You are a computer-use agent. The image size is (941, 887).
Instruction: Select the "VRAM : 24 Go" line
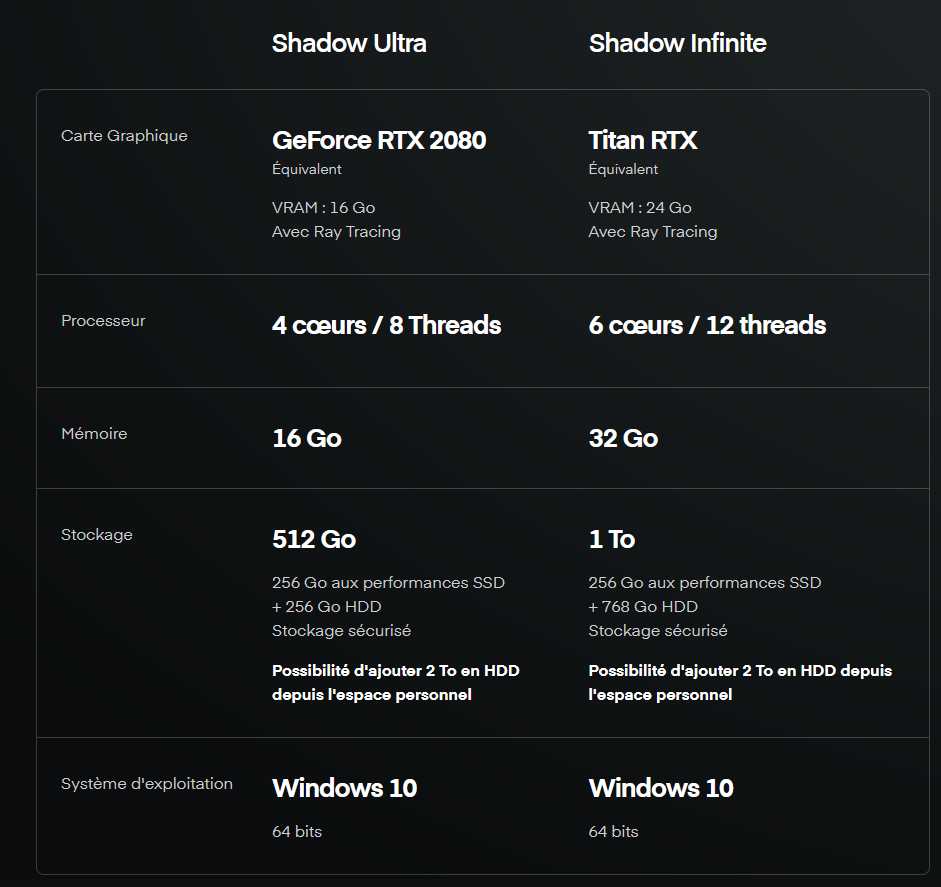coord(640,208)
